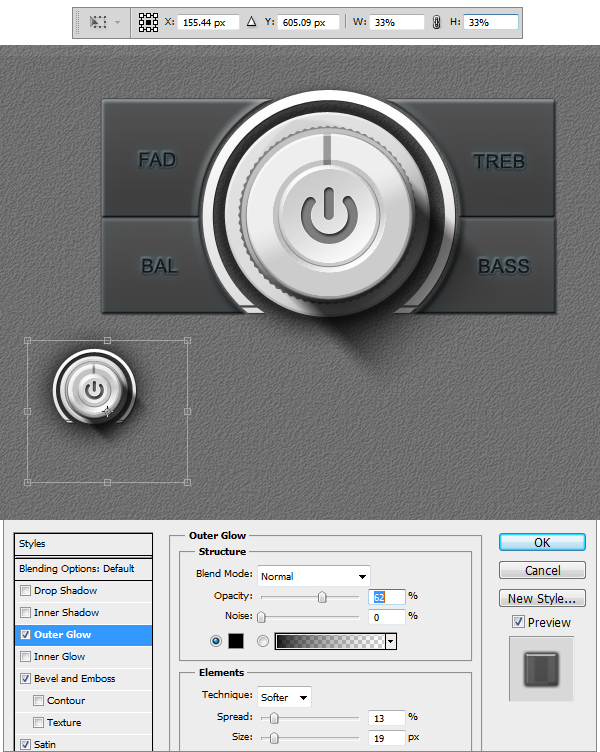Select the gradient glow radio button

pyautogui.click(x=263, y=641)
